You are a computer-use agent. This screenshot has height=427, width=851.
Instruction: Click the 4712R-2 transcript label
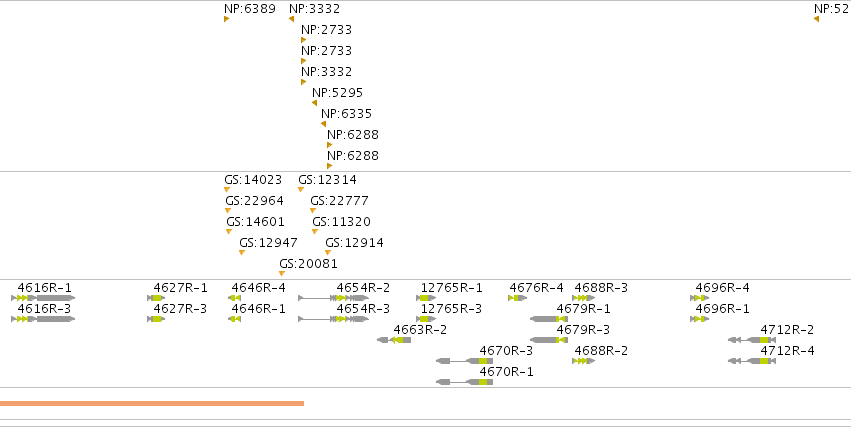(x=787, y=330)
